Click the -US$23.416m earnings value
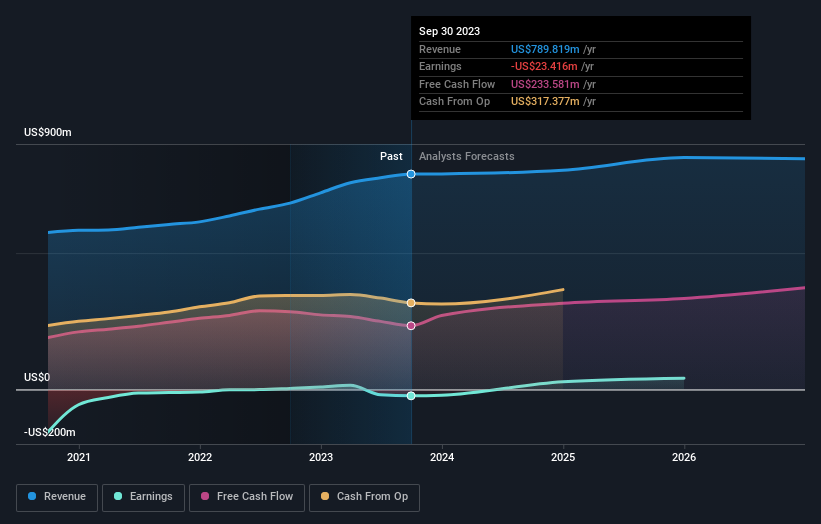The image size is (821, 524). (544, 66)
